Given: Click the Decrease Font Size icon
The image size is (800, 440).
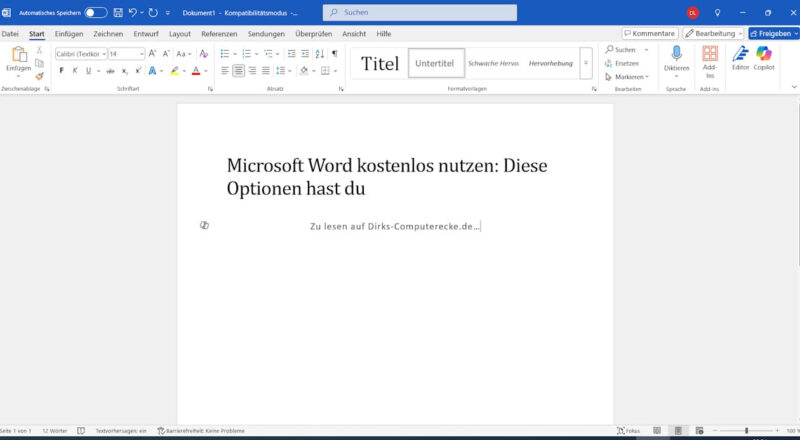Looking at the screenshot, I should (166, 54).
